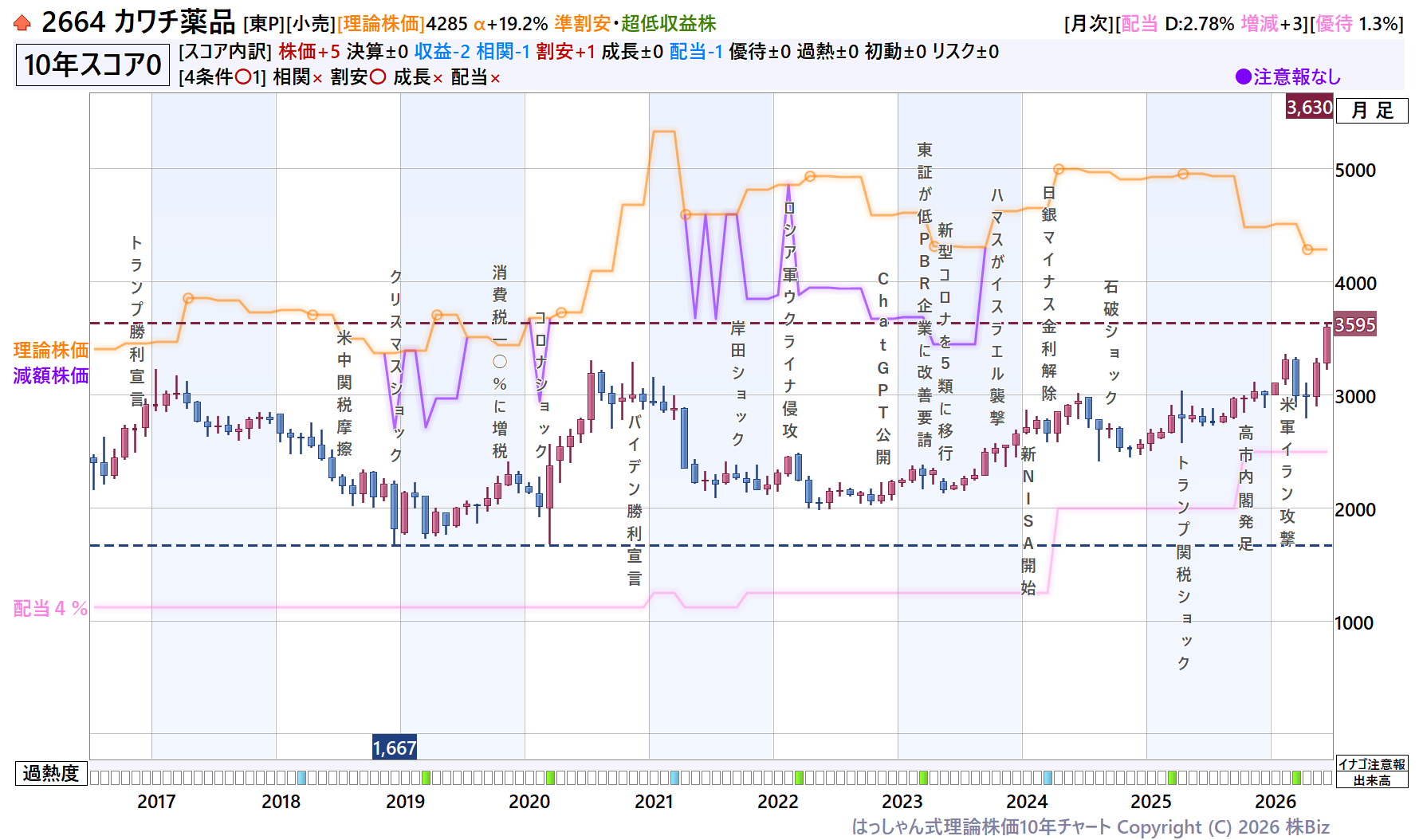Click the 株価+5 score item

click(x=309, y=52)
